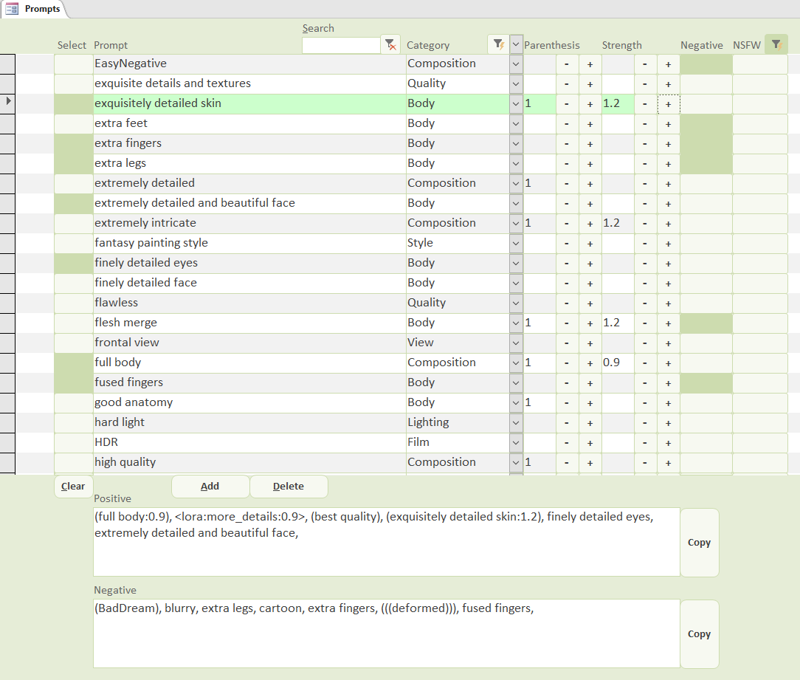Copy the Positive prompt text
800x680 pixels.
click(699, 542)
